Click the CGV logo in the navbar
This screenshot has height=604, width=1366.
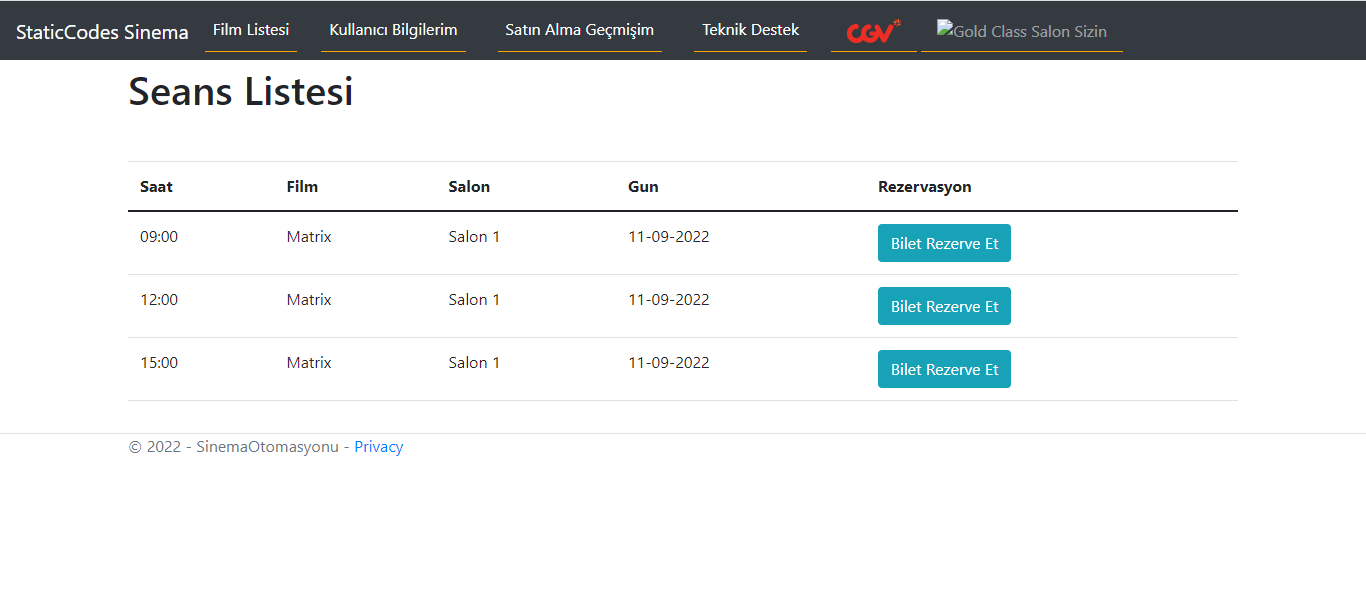[871, 30]
